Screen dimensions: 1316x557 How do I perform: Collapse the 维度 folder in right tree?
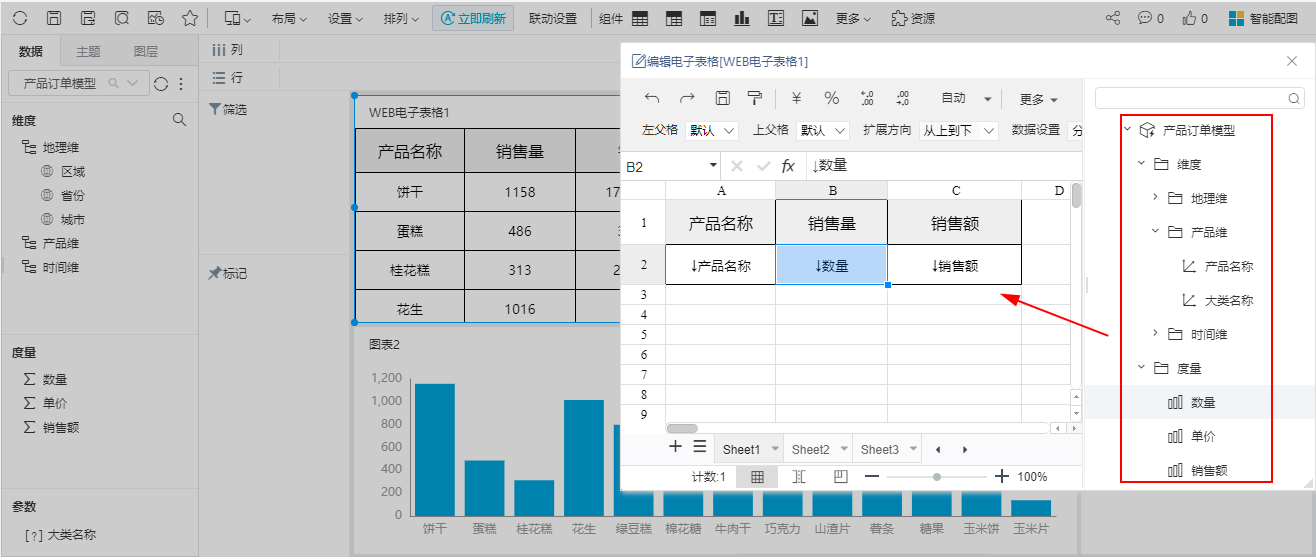(1142, 164)
